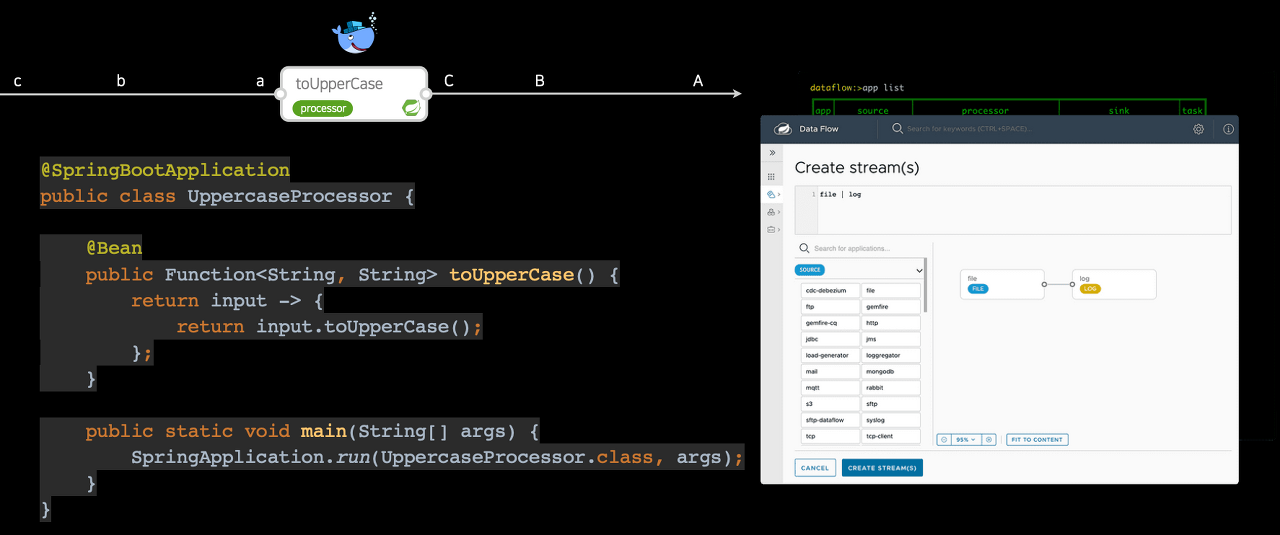Select the tcp source app

point(830,436)
